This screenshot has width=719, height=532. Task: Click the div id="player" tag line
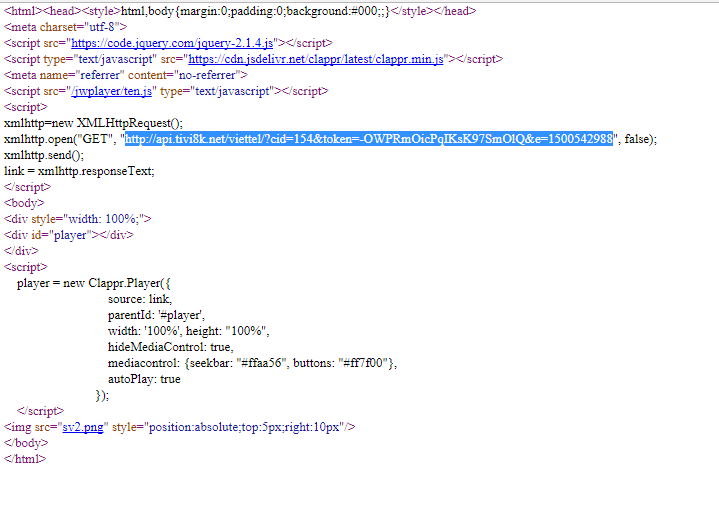(x=69, y=235)
